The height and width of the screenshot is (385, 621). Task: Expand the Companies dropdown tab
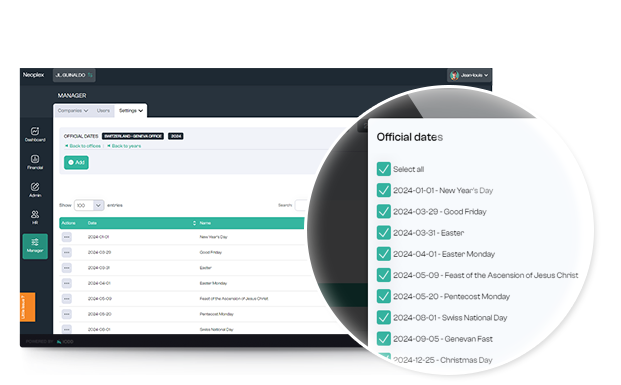pyautogui.click(x=73, y=111)
